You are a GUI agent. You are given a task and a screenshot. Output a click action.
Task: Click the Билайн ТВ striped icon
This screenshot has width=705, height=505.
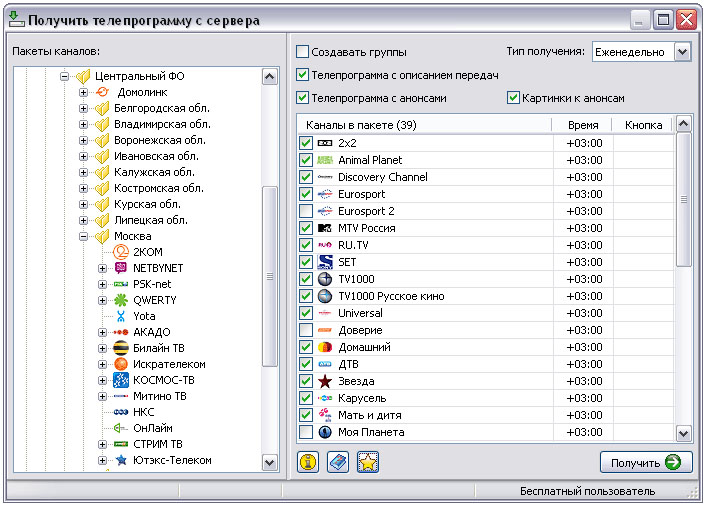121,348
